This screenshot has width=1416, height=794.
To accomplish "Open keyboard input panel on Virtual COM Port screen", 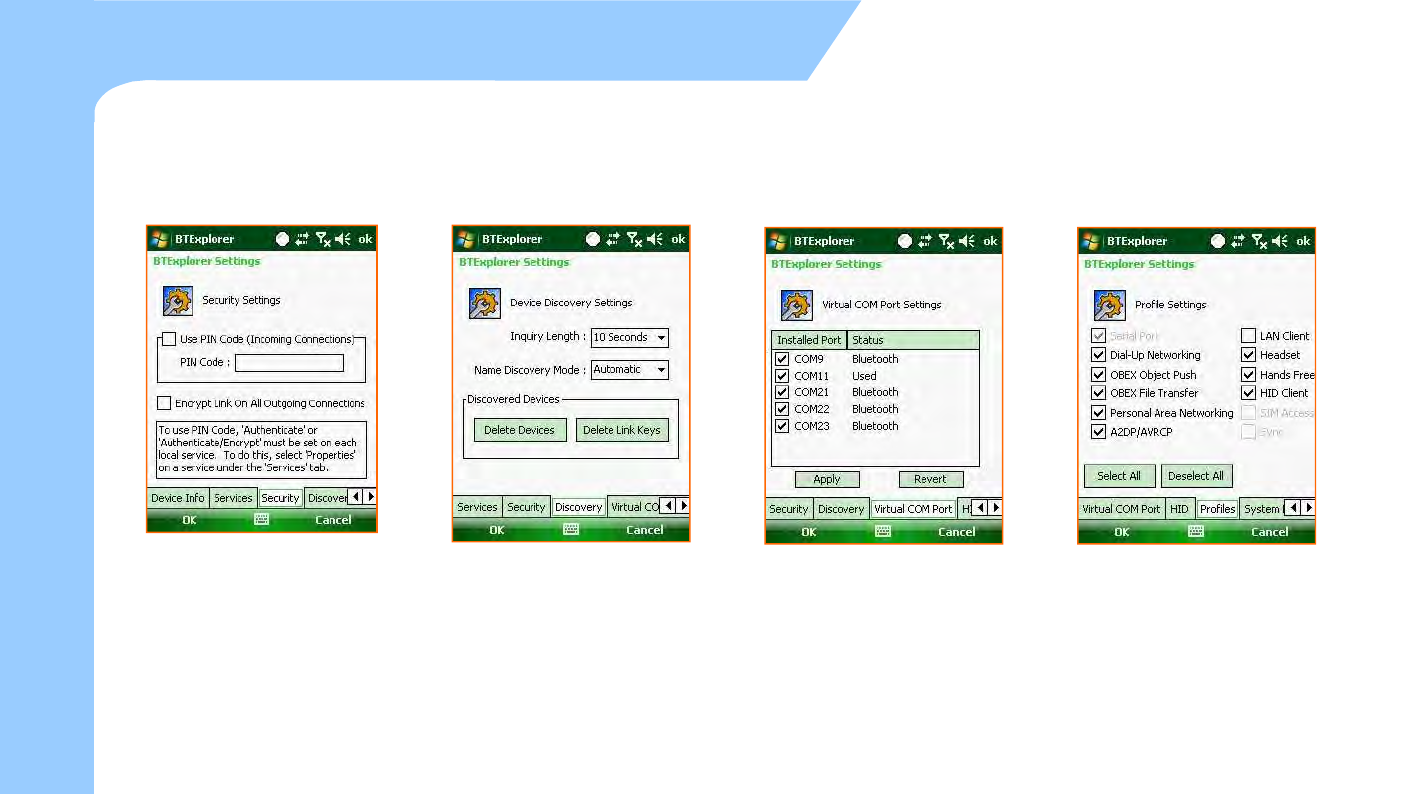I will (x=883, y=532).
